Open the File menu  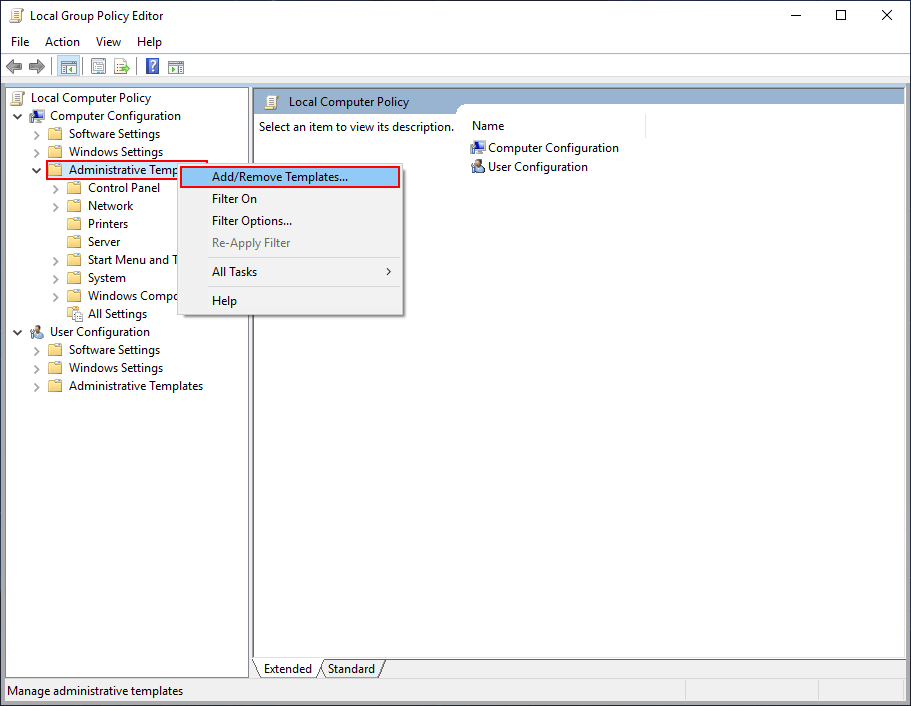[x=20, y=42]
